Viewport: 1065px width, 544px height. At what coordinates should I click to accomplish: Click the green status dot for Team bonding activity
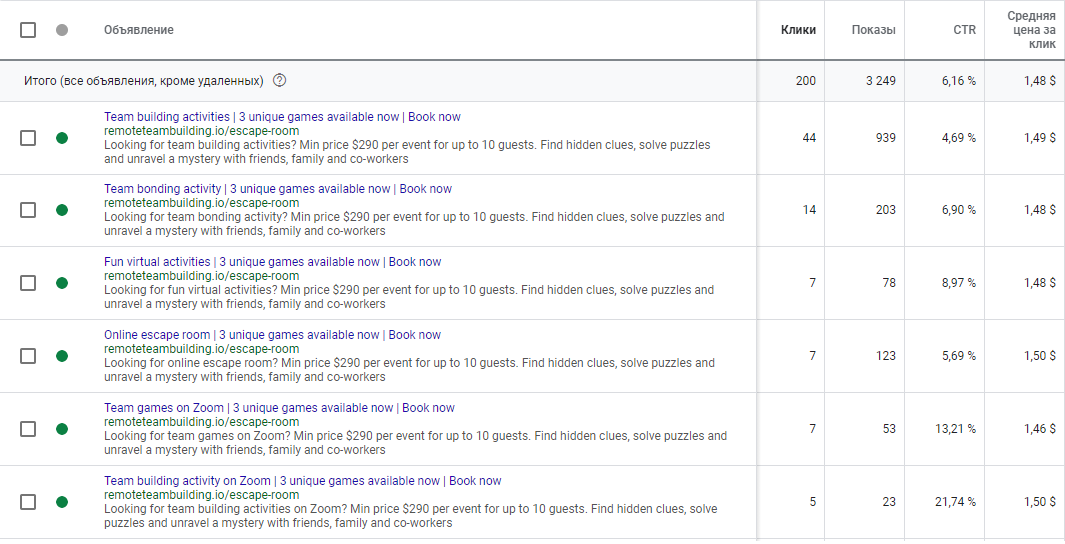62,210
